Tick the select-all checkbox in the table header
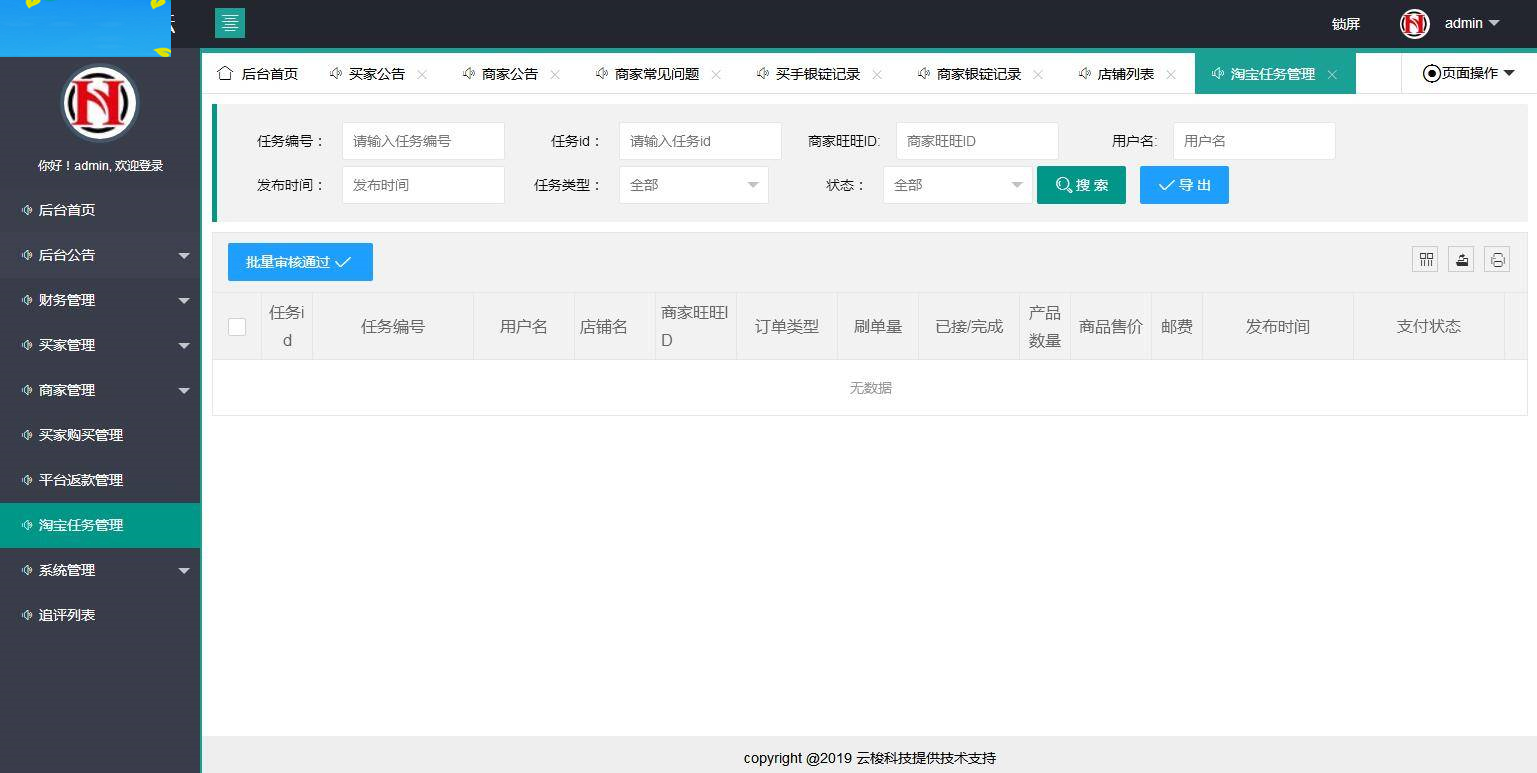 [x=236, y=326]
